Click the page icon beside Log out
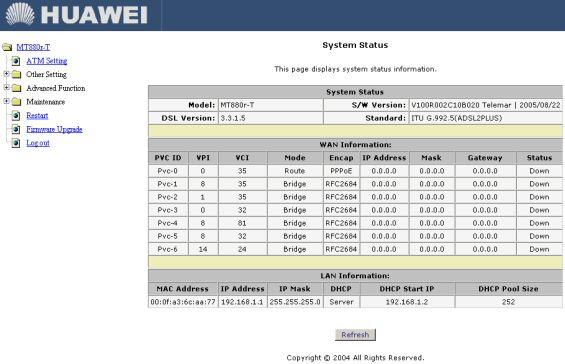Viewport: 565px width, 364px height. point(16,143)
